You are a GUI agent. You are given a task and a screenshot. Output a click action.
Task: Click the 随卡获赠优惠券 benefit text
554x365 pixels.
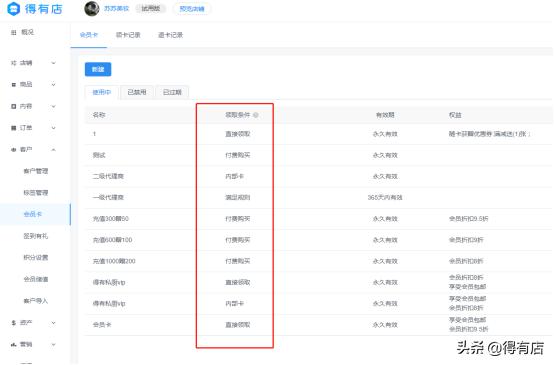tap(489, 134)
